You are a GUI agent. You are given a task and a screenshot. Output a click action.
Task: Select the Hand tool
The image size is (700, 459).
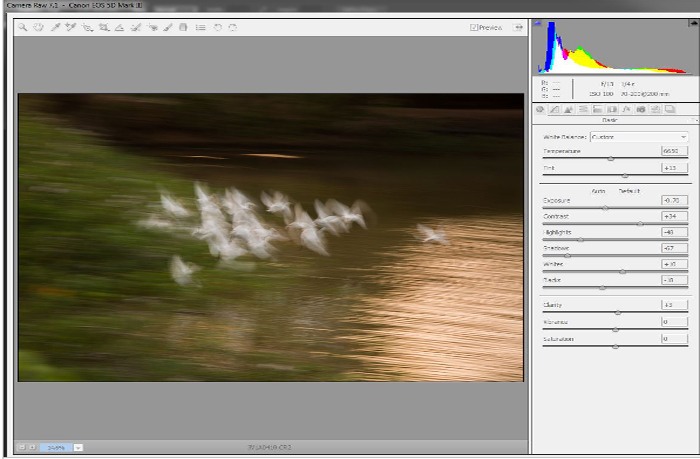coord(38,28)
